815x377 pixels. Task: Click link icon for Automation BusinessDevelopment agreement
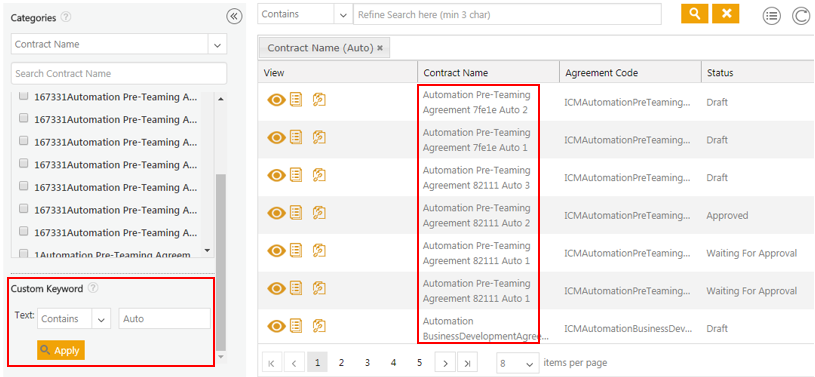(x=319, y=327)
